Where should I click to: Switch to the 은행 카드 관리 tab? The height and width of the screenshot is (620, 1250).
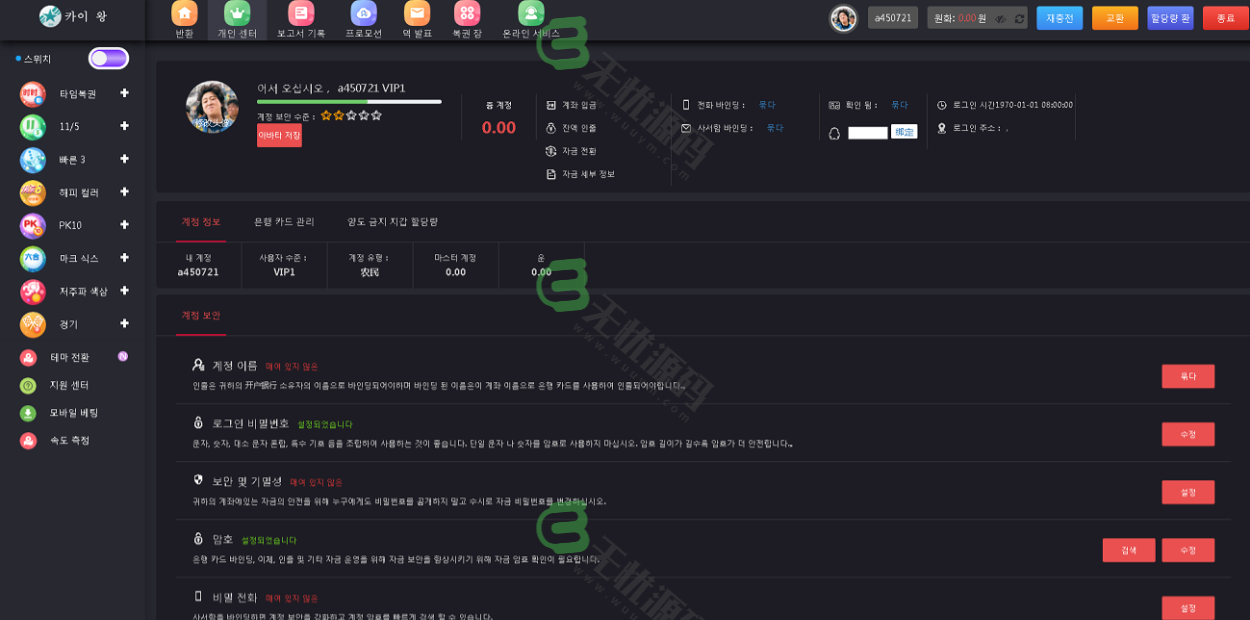tap(286, 222)
